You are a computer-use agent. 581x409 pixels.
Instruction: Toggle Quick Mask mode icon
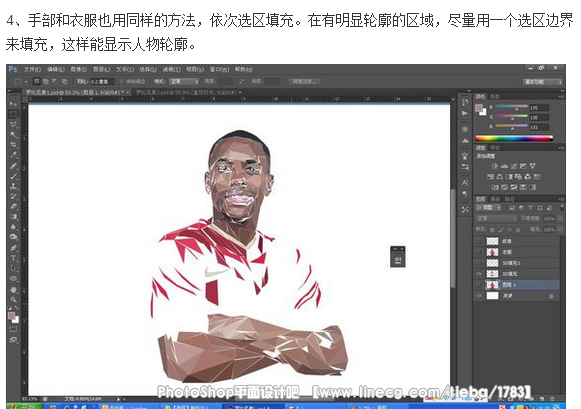pyautogui.click(x=13, y=329)
